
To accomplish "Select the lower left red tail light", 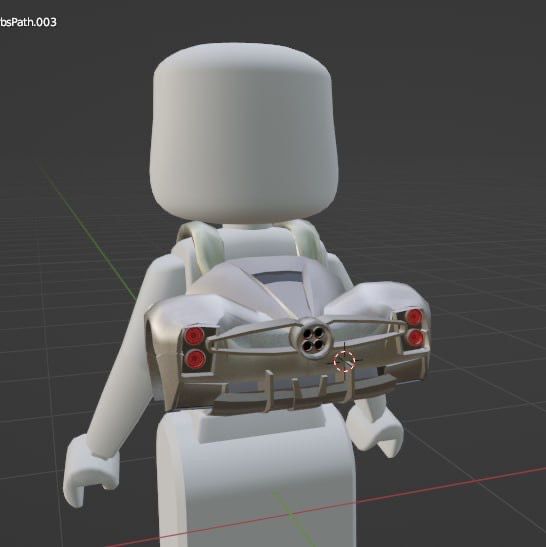I will click(x=195, y=360).
